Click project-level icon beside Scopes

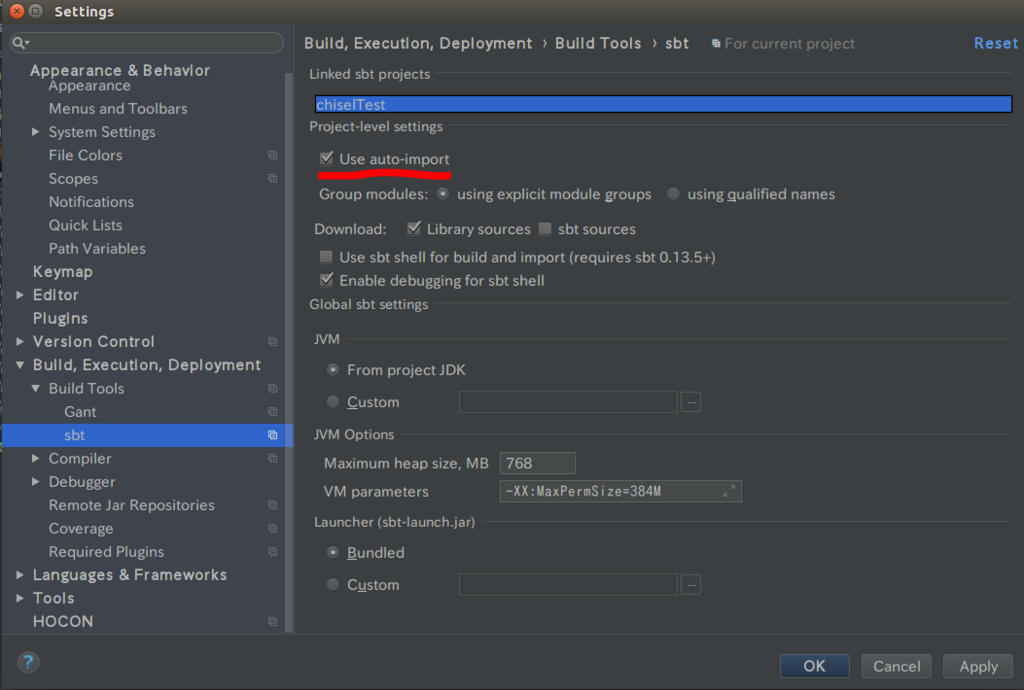272,179
